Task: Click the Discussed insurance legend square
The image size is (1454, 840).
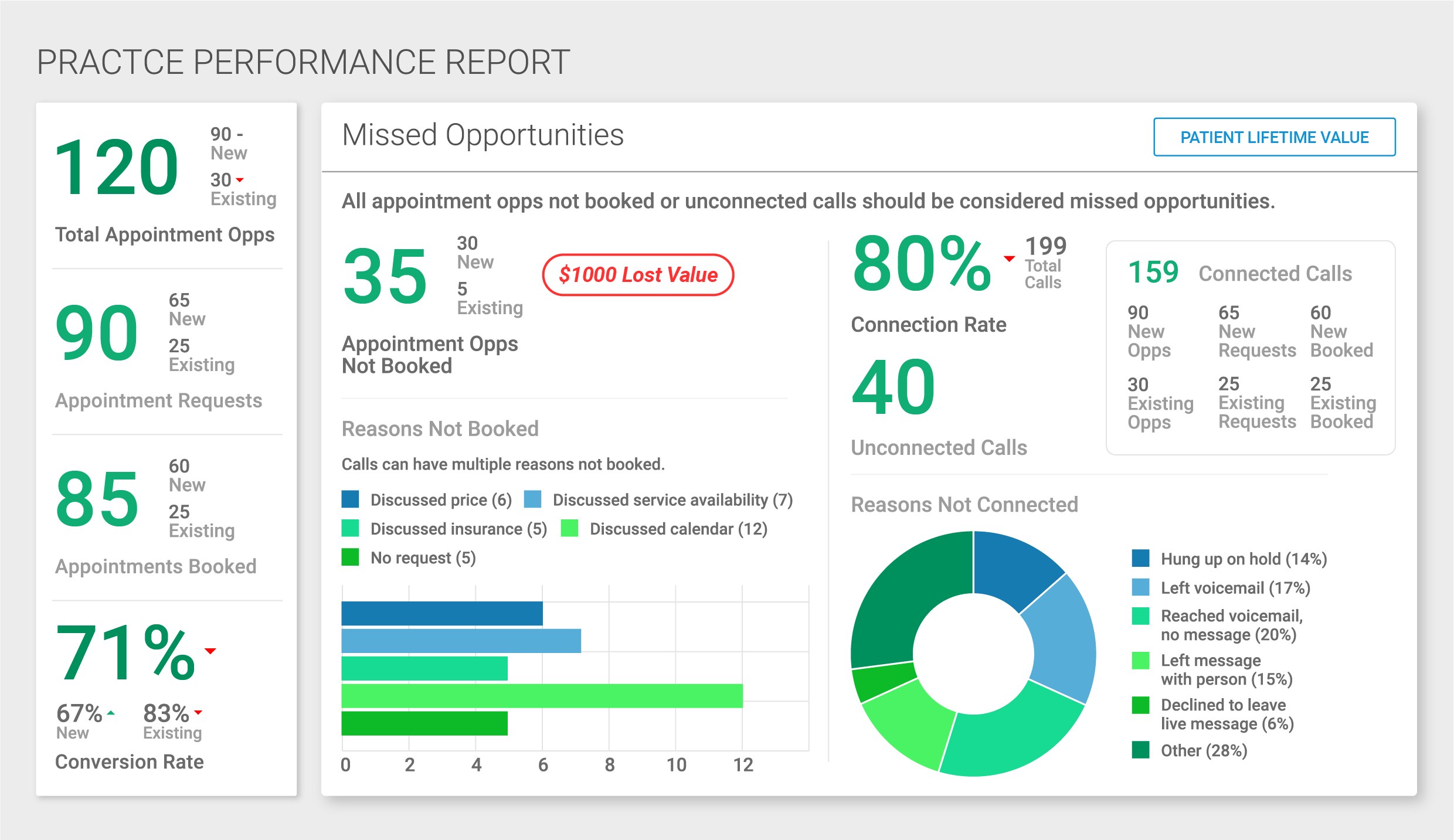Action: point(350,528)
